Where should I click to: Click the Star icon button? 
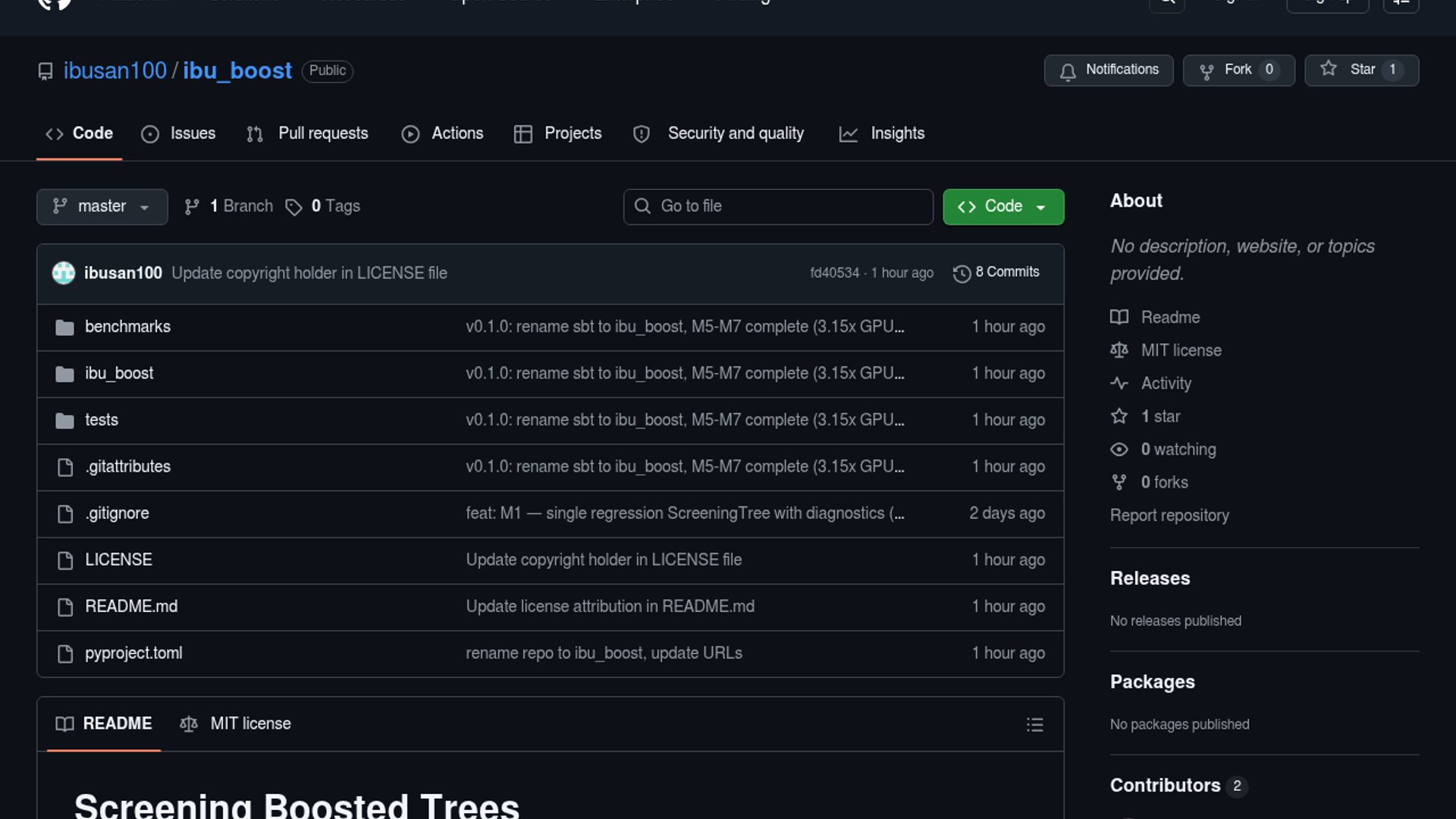coord(1329,69)
